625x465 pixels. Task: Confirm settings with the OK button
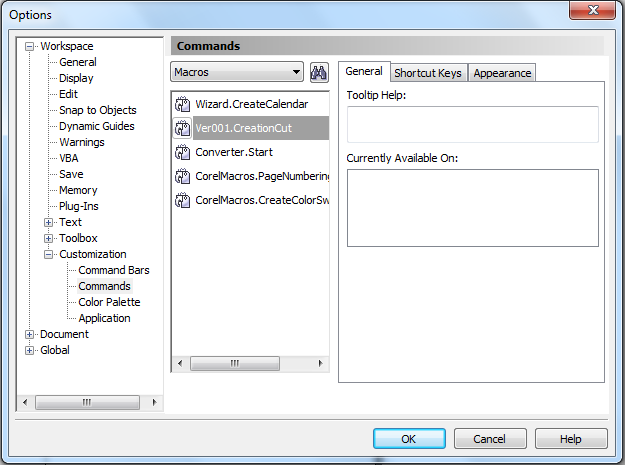[409, 439]
